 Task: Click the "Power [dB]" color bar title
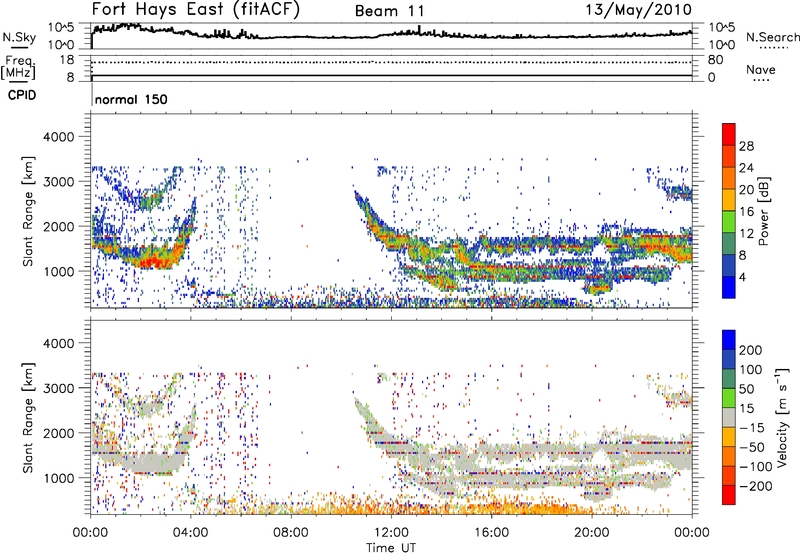763,211
